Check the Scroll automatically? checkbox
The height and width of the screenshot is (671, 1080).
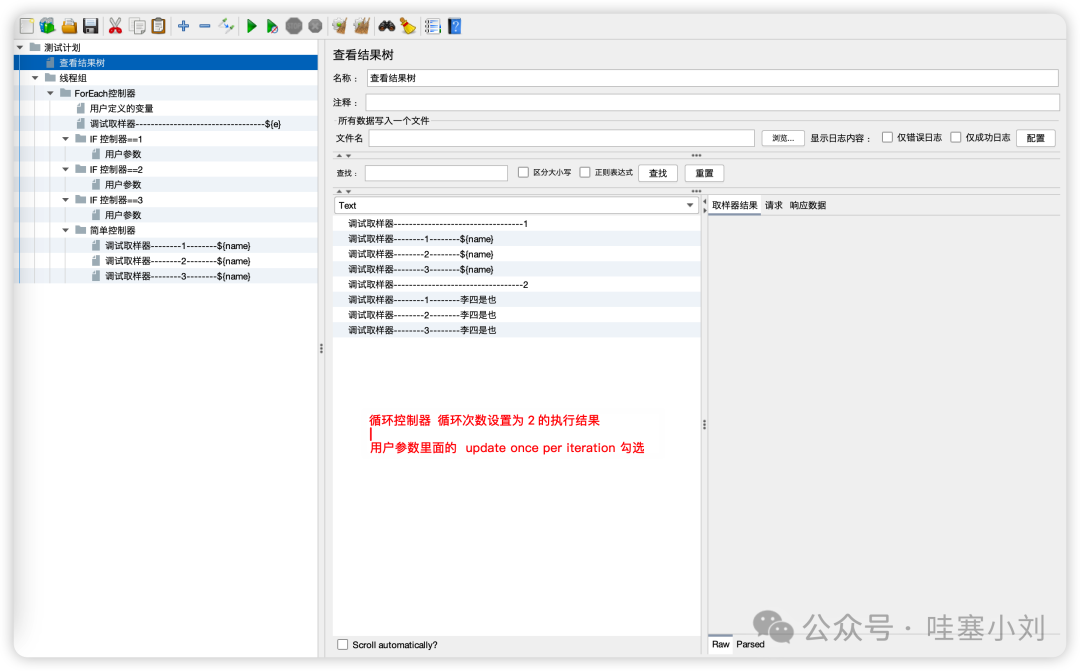(342, 644)
